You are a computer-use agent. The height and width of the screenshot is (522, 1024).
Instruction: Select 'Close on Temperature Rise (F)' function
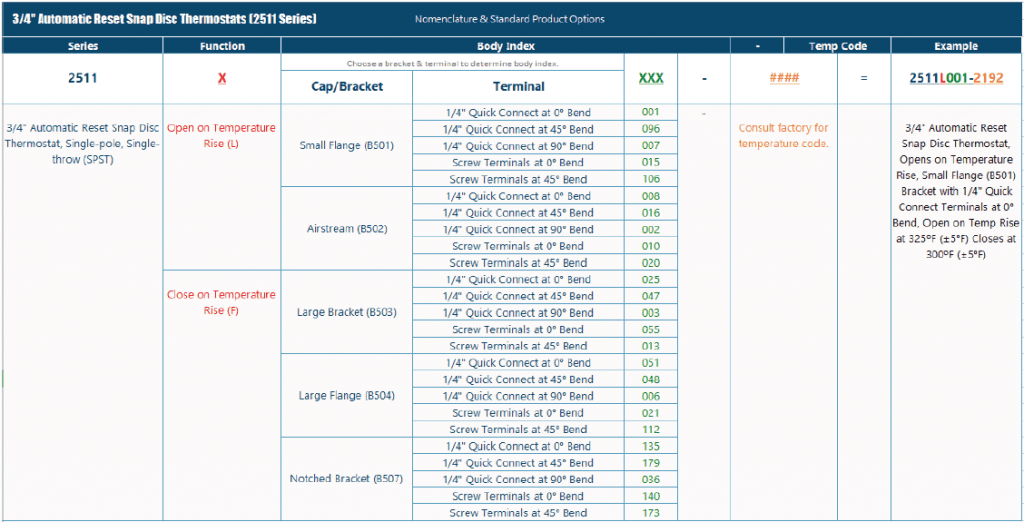pos(221,302)
